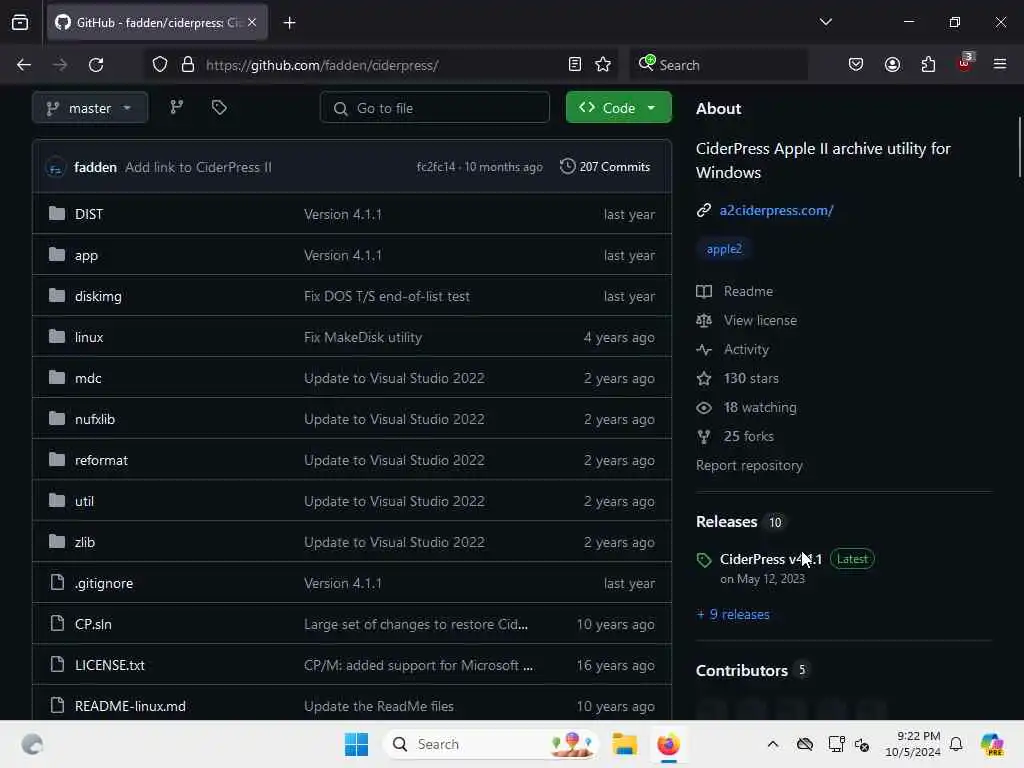1024x768 pixels.
Task: Open tracking protection shield info
Action: pyautogui.click(x=160, y=65)
